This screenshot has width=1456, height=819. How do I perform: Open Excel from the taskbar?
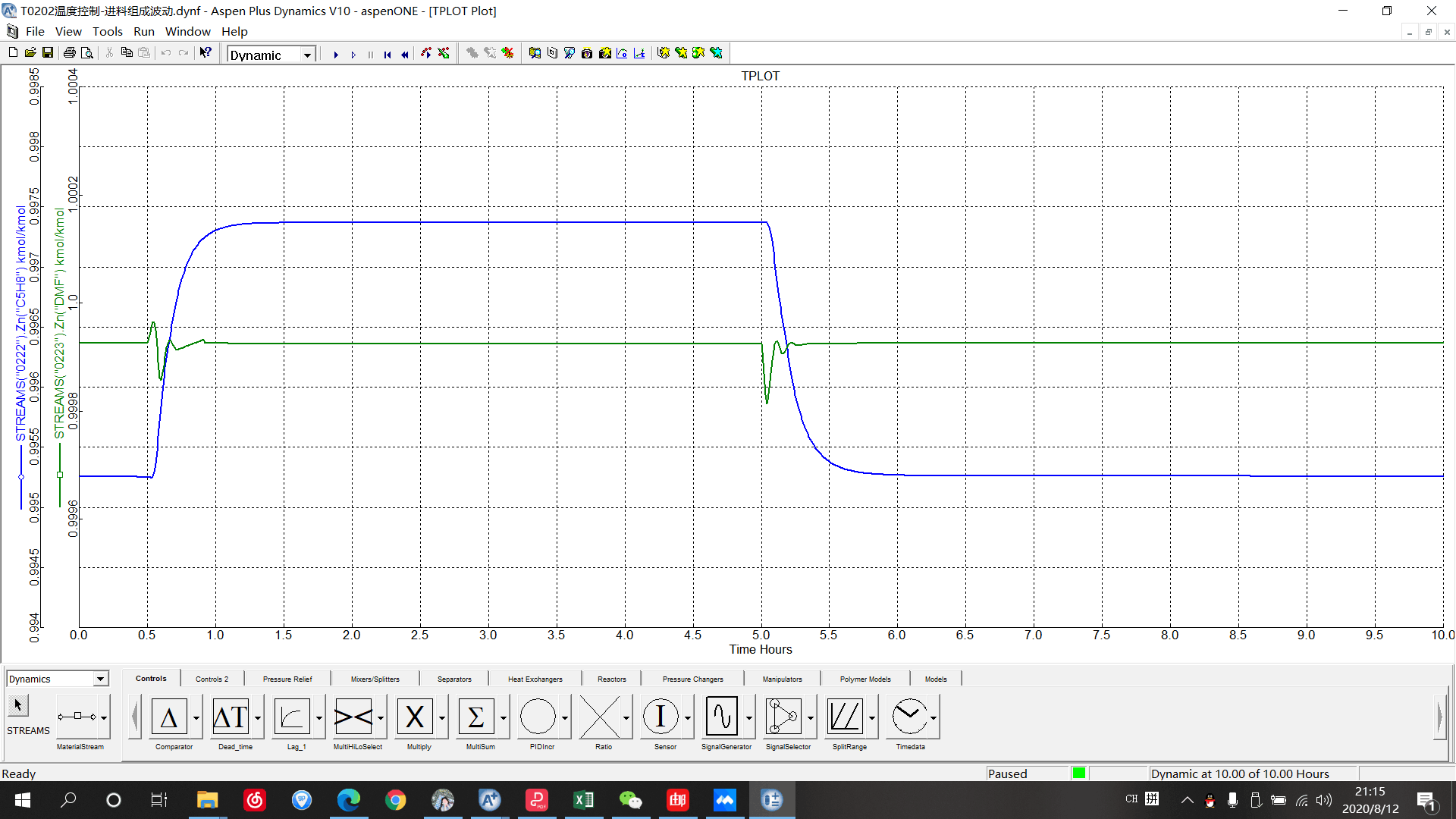pyautogui.click(x=584, y=800)
